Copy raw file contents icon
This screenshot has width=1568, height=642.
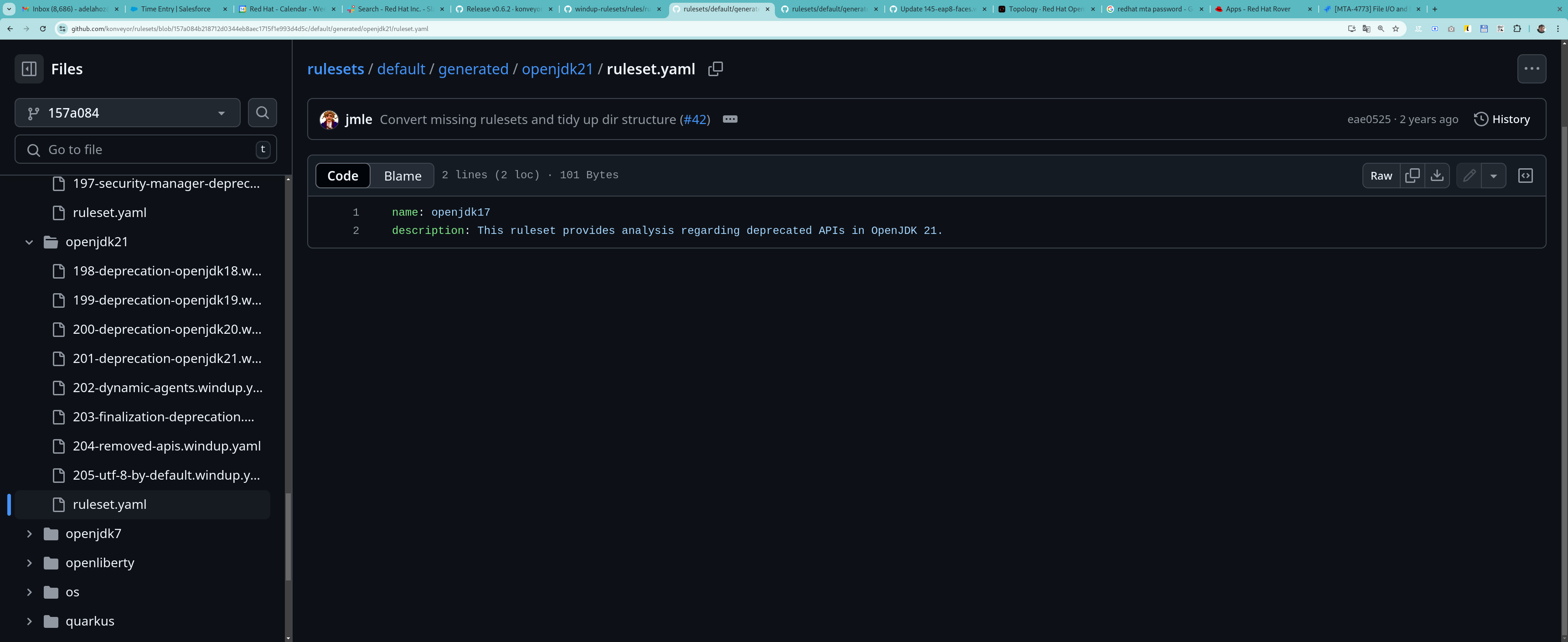tap(1412, 176)
